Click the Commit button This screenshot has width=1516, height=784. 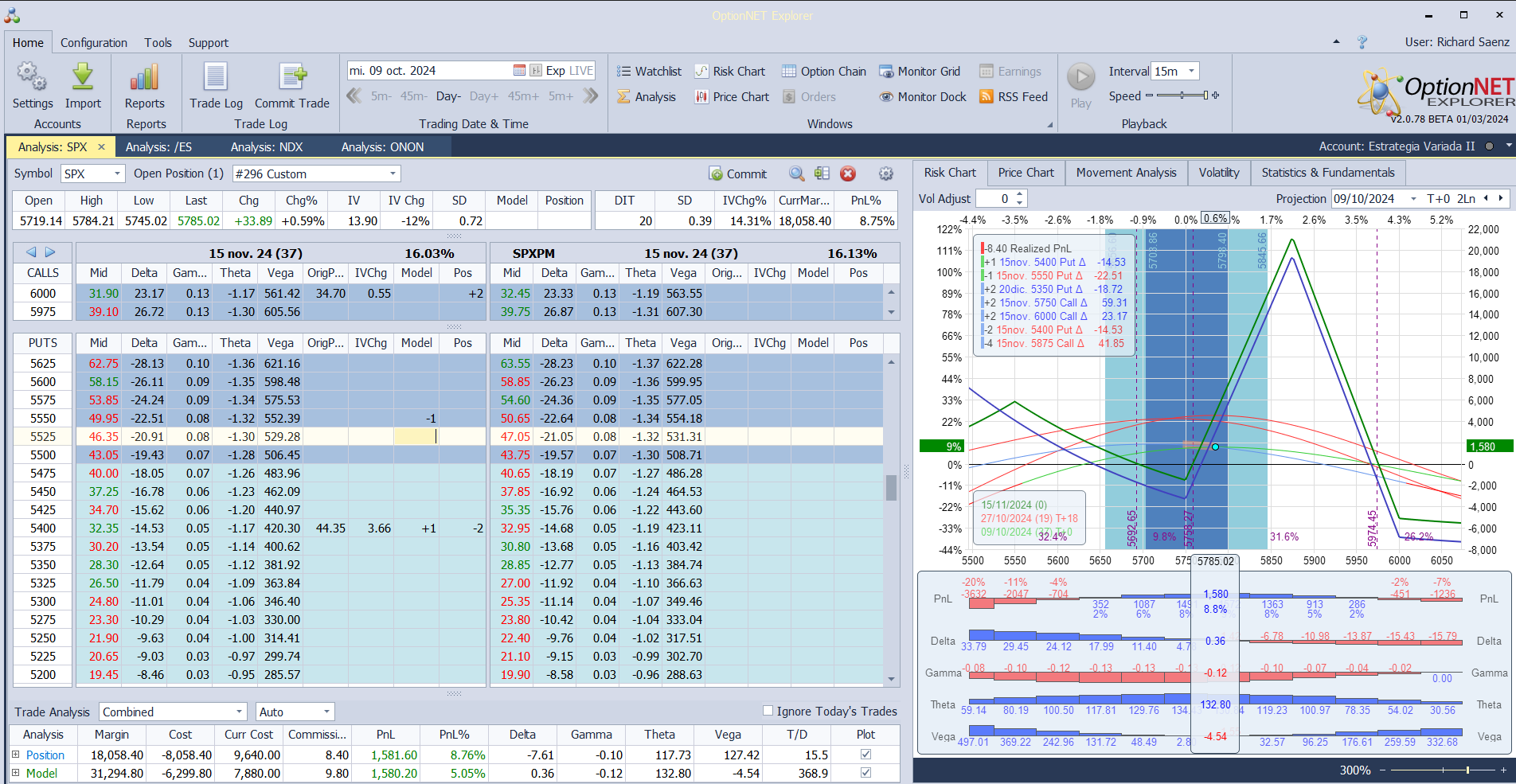pyautogui.click(x=738, y=174)
